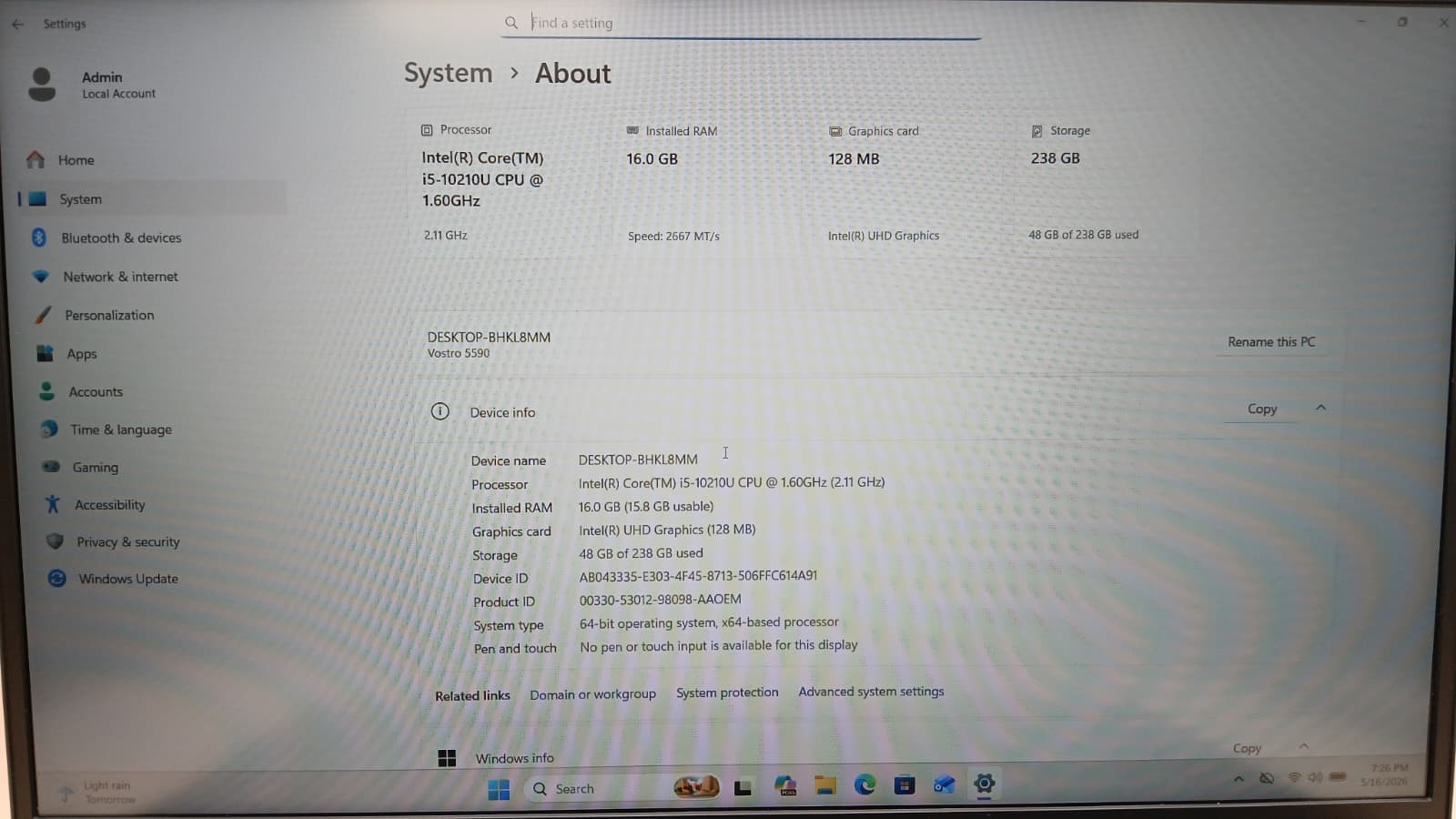Select the Product ID 00330-53012-98098-AAOEM
Screen dimensions: 1456x819
coord(660,600)
